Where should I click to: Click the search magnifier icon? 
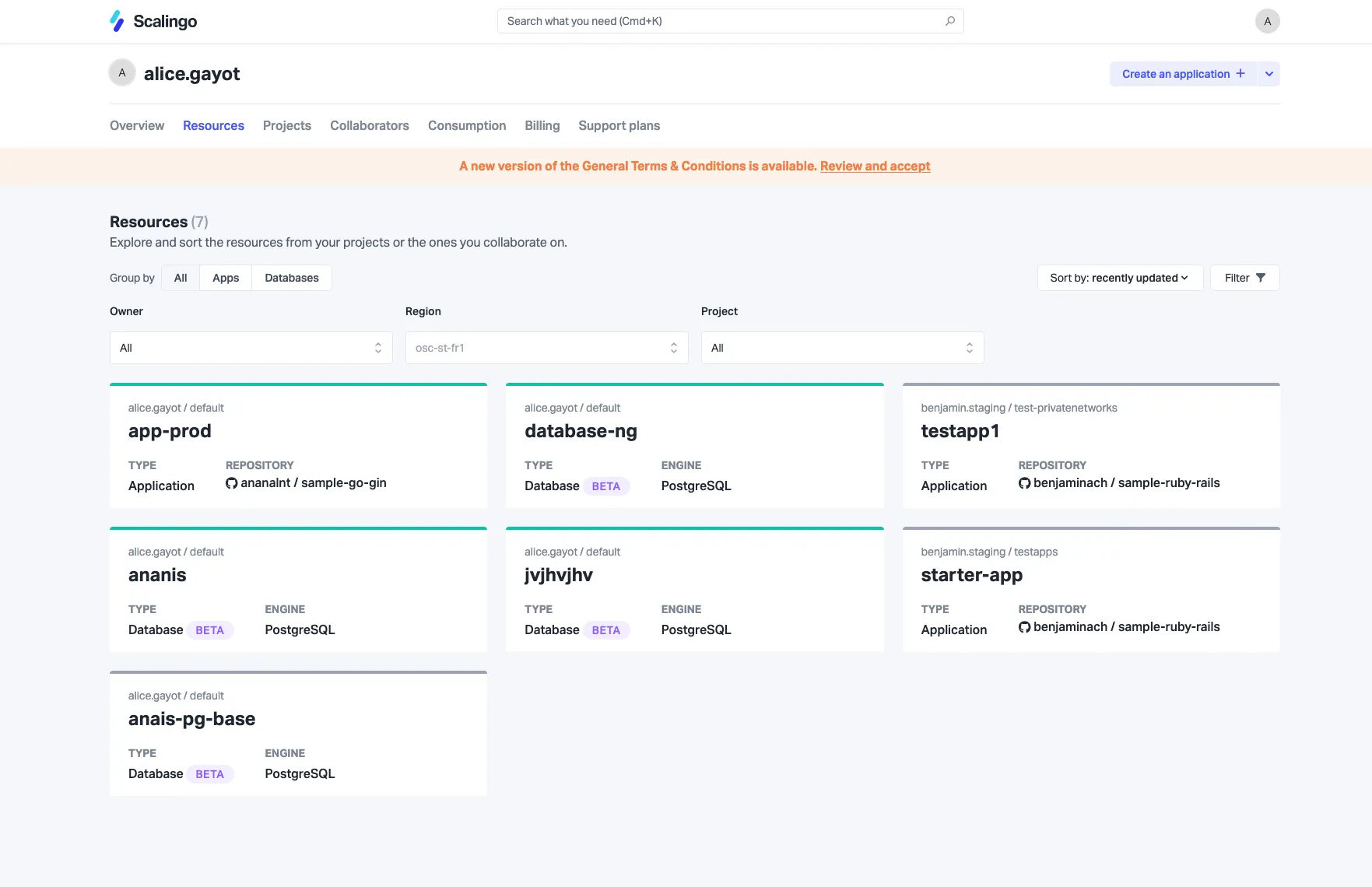[x=949, y=21]
